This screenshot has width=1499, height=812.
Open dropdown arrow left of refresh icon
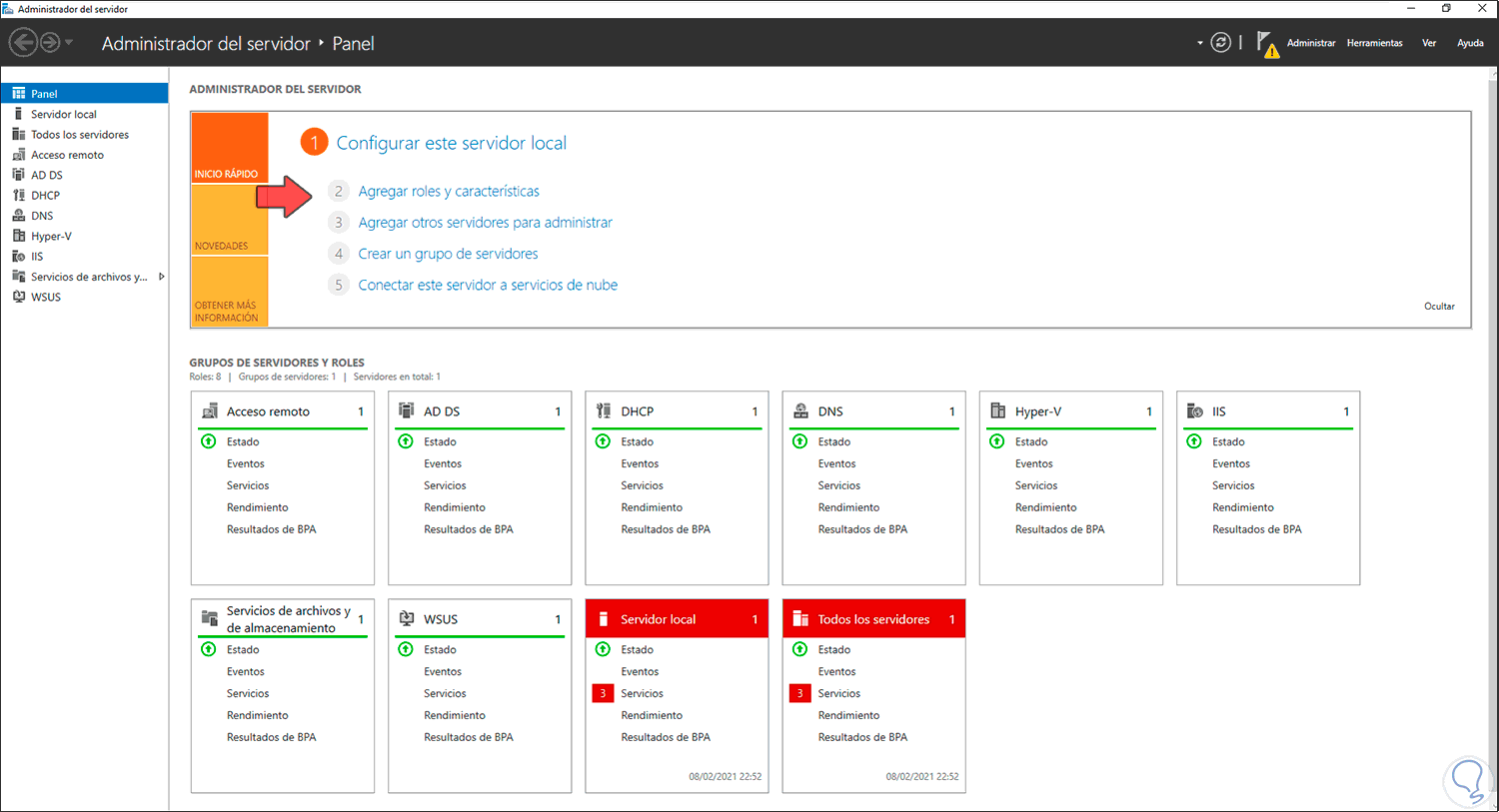(1199, 43)
